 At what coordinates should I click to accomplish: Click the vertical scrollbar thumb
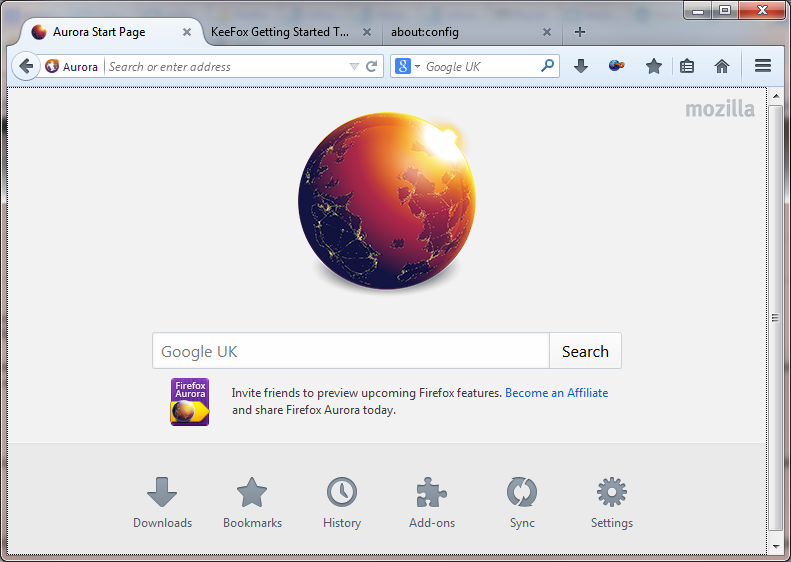(x=776, y=318)
